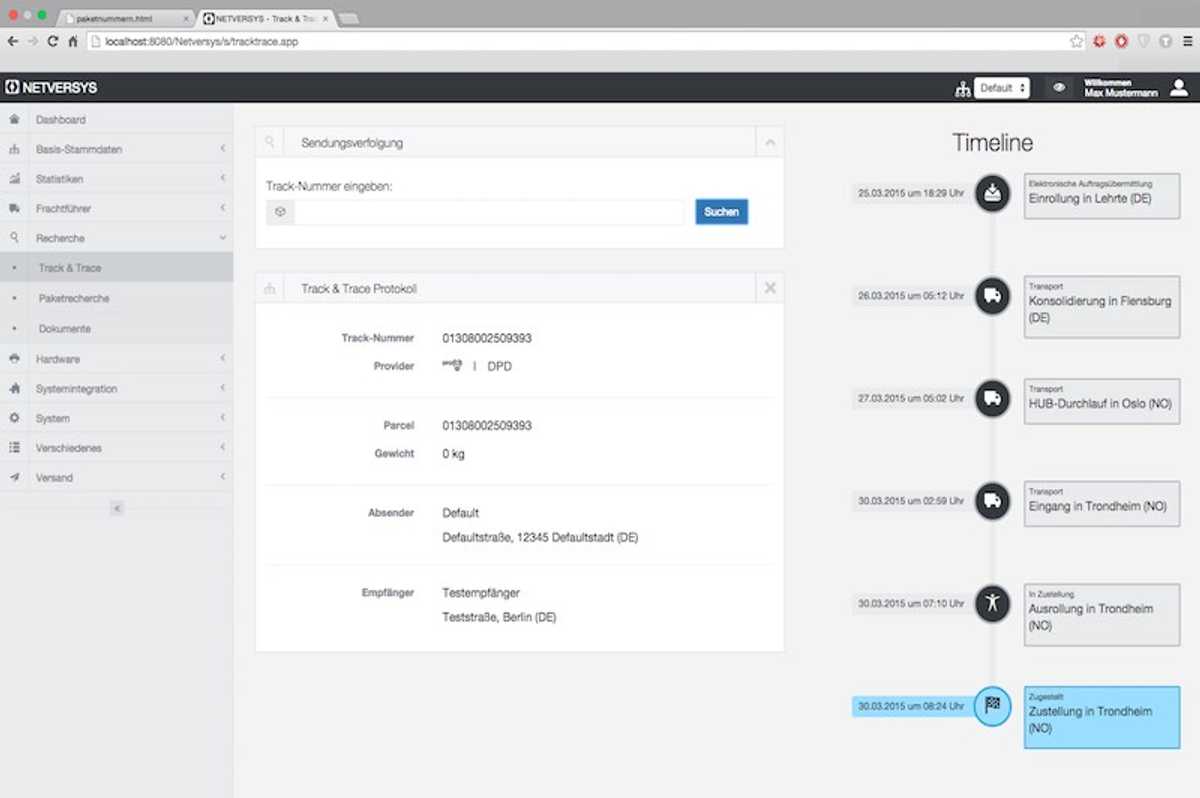This screenshot has width=1200, height=798.
Task: Click the Frachtführer truck icon
Action: point(13,208)
